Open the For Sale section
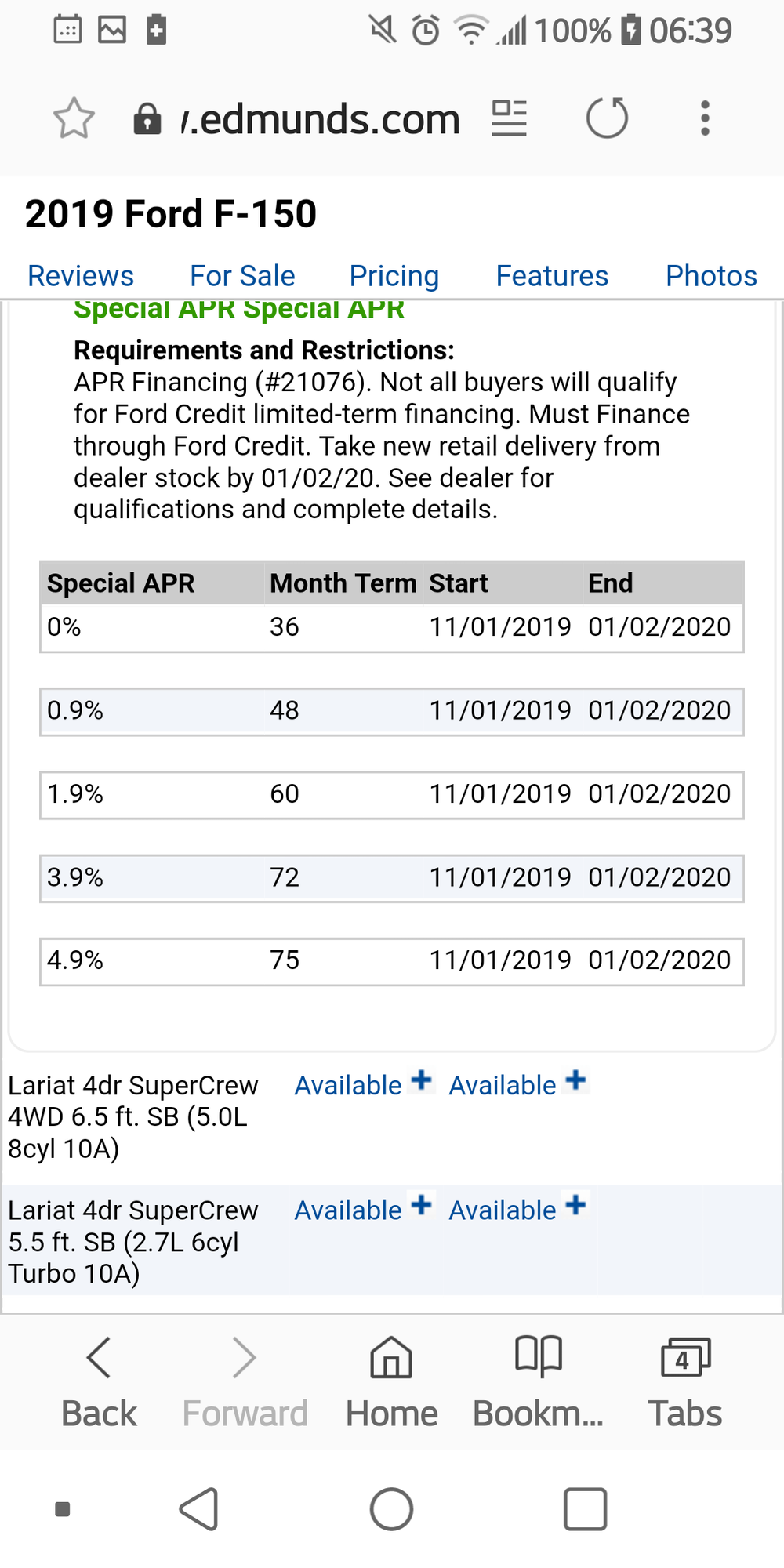 (x=242, y=276)
